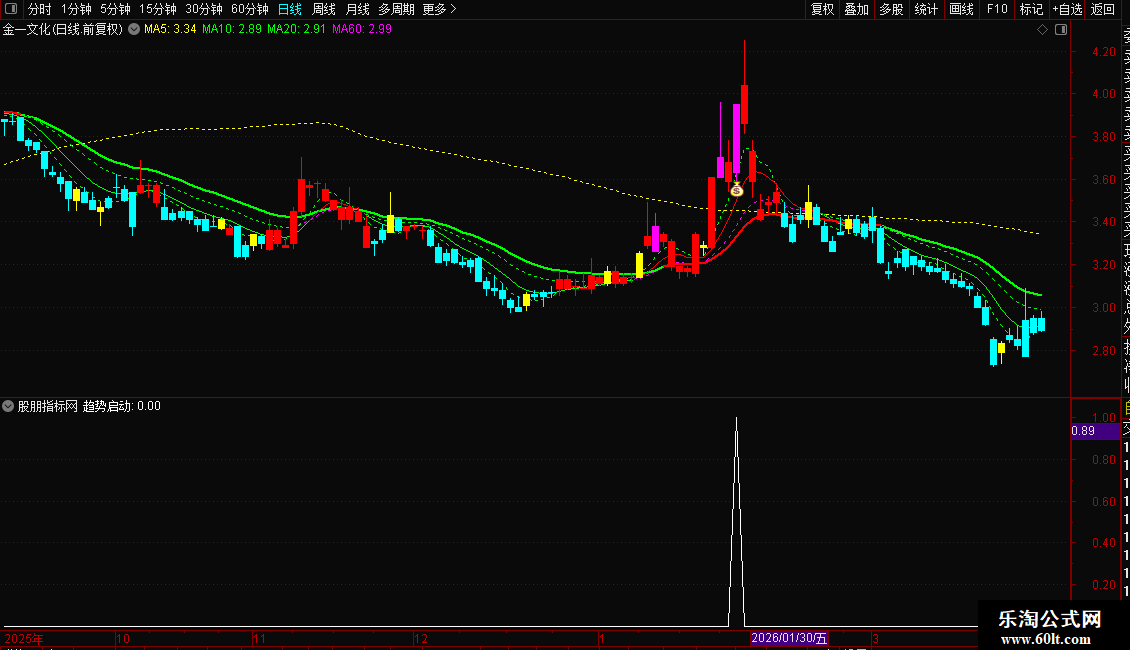Click the month 10 tick on time axis

pyautogui.click(x=123, y=638)
